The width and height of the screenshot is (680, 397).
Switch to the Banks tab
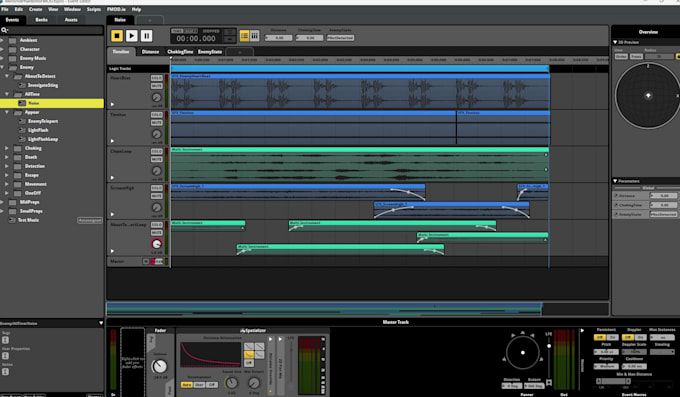pos(42,20)
